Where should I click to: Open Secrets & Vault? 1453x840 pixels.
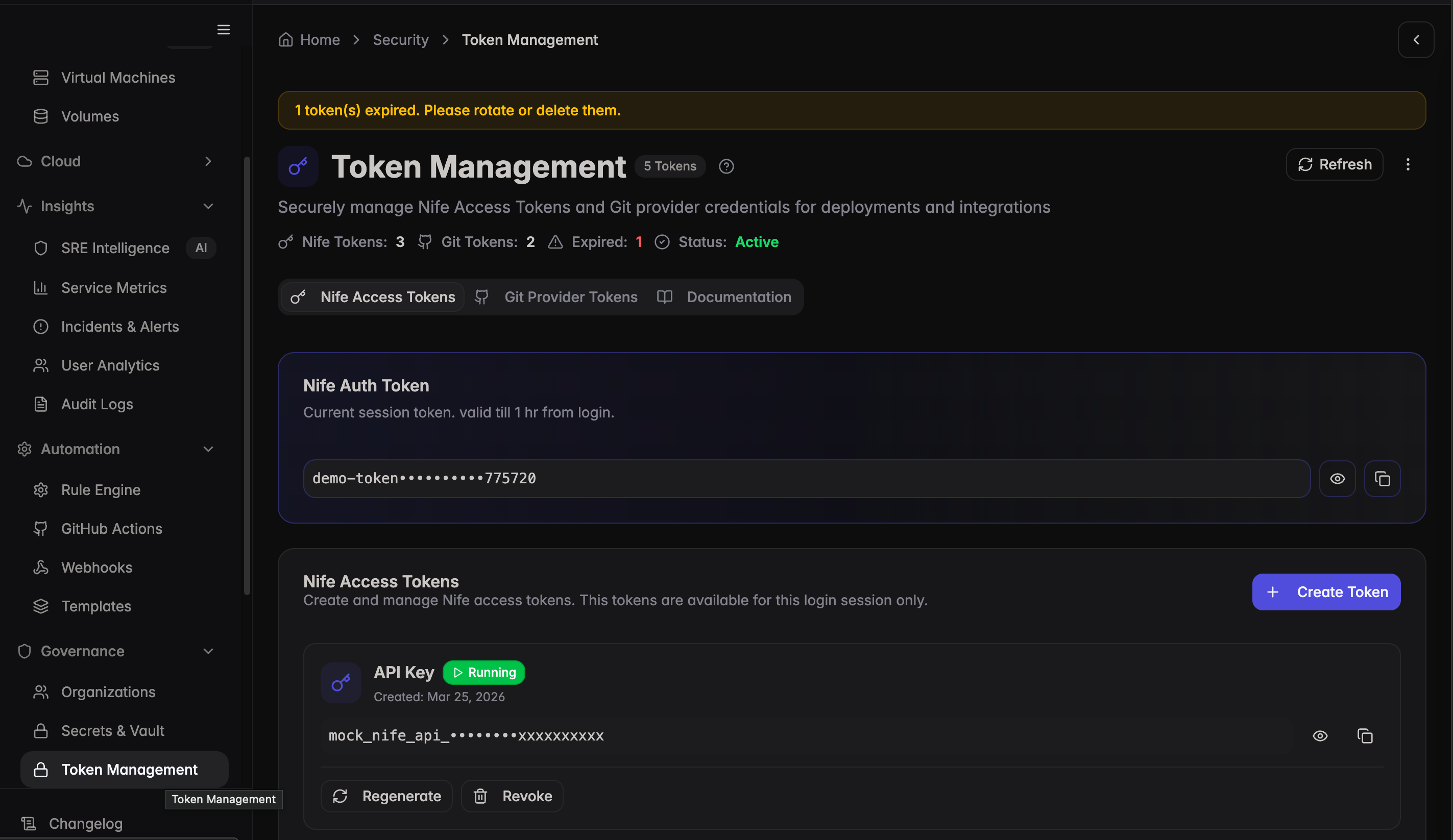click(x=113, y=731)
